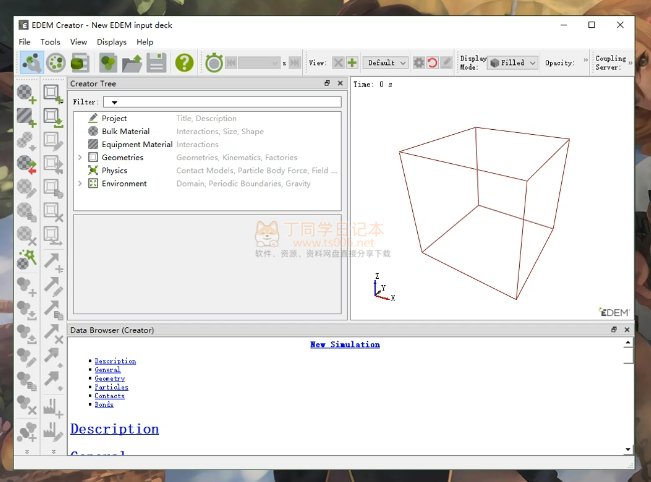This screenshot has width=651, height=482.
Task: Float the Creator Tree panel
Action: click(327, 84)
